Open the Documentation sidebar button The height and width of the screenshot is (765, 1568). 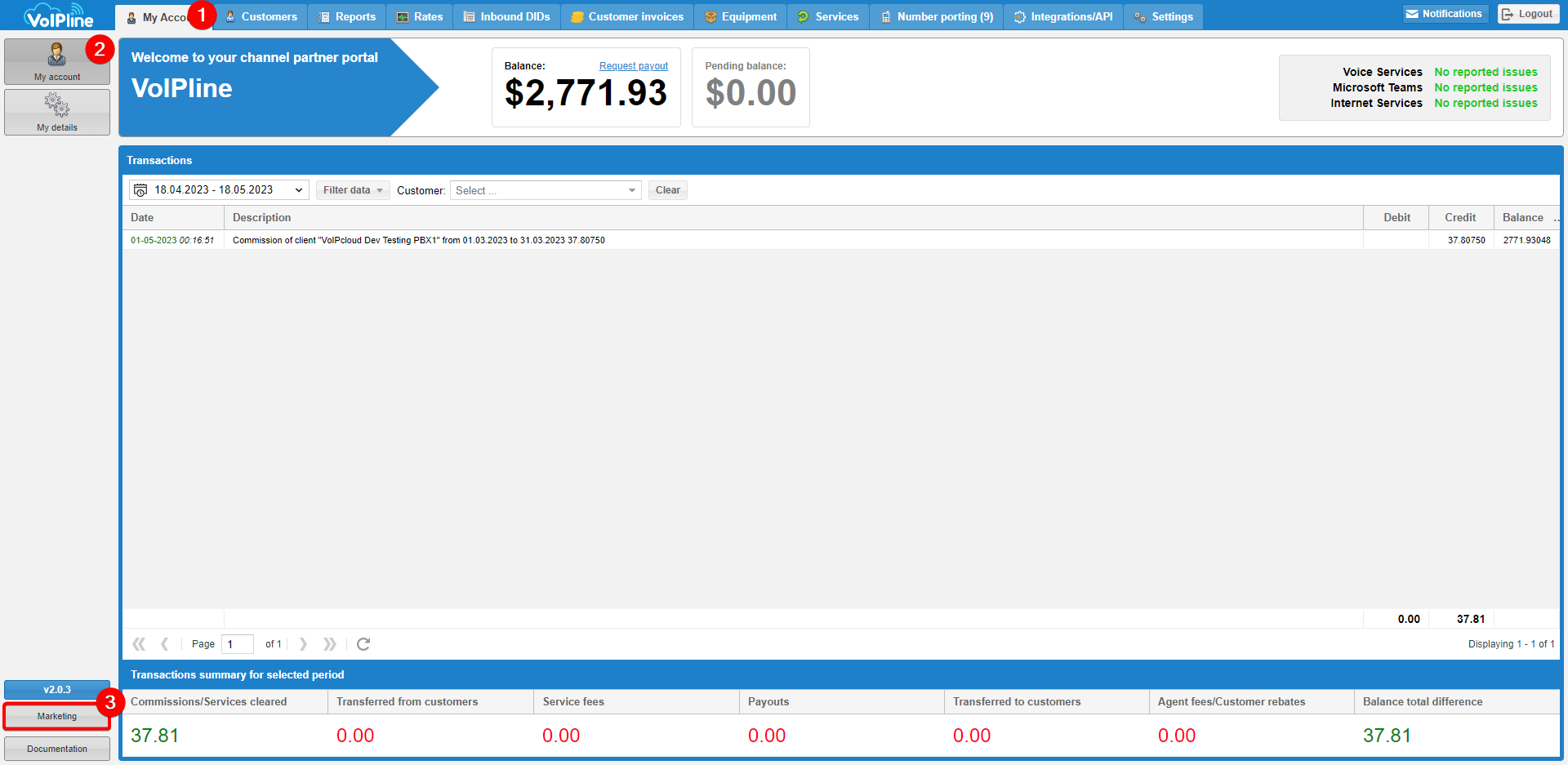click(x=56, y=749)
